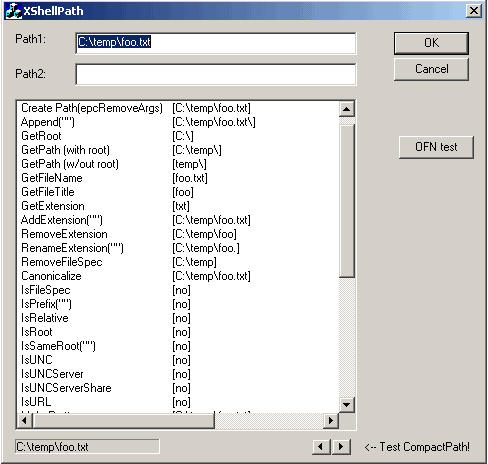Click the Cancel button
The image size is (488, 464).
coord(431,69)
